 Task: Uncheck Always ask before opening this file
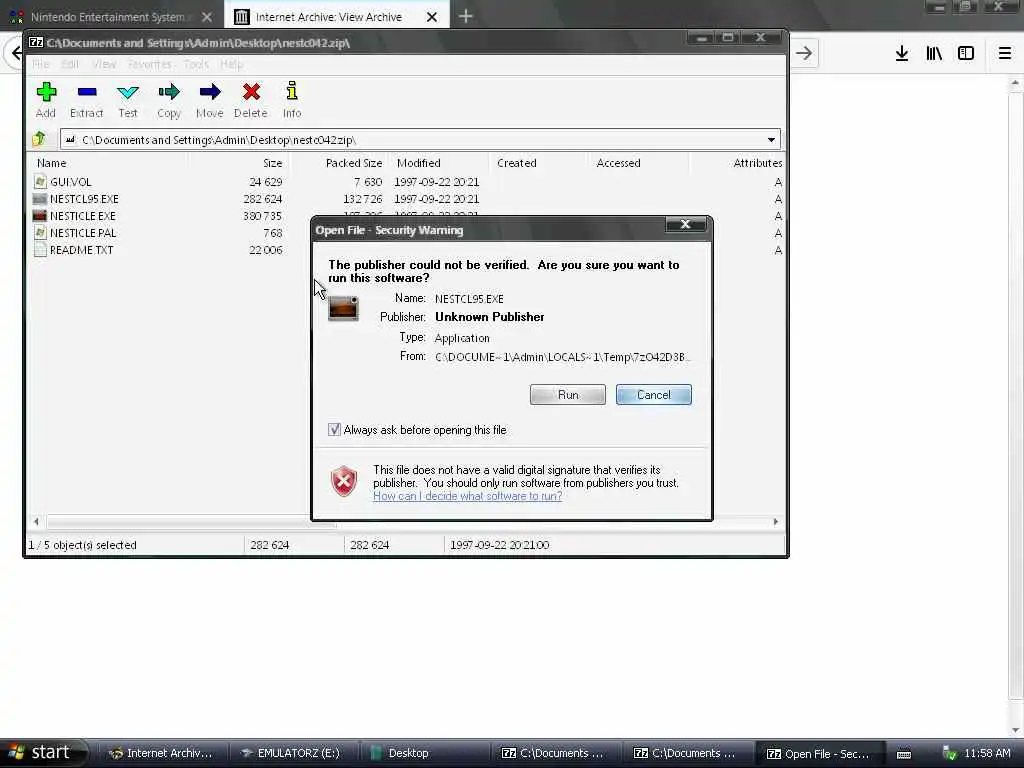334,429
